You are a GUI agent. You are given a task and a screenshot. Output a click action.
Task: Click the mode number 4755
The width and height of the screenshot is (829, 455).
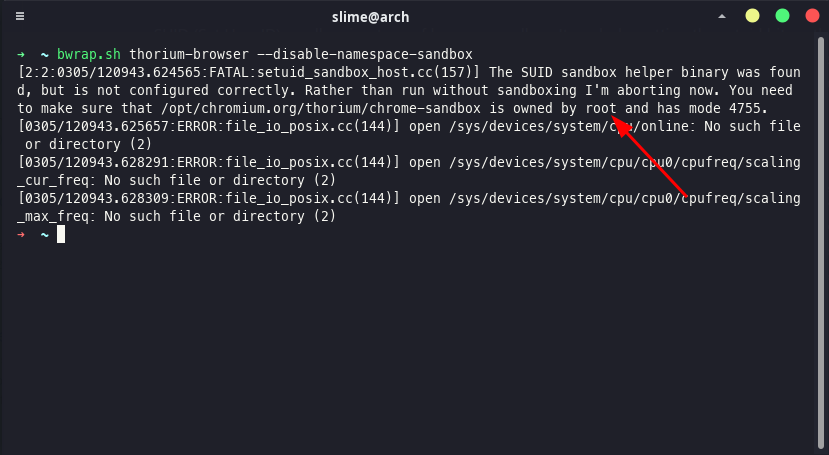click(744, 108)
